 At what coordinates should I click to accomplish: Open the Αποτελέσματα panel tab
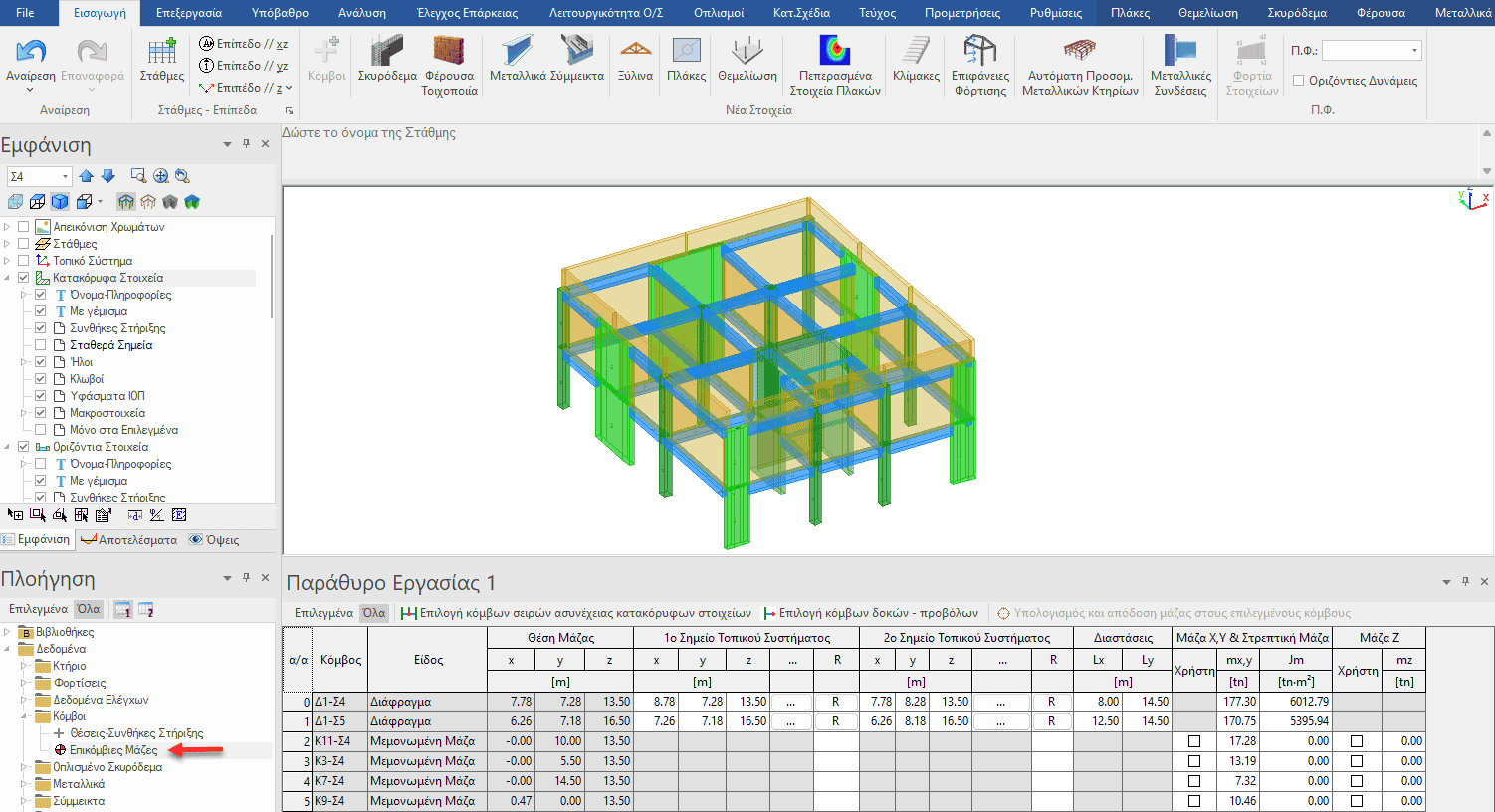pyautogui.click(x=129, y=540)
